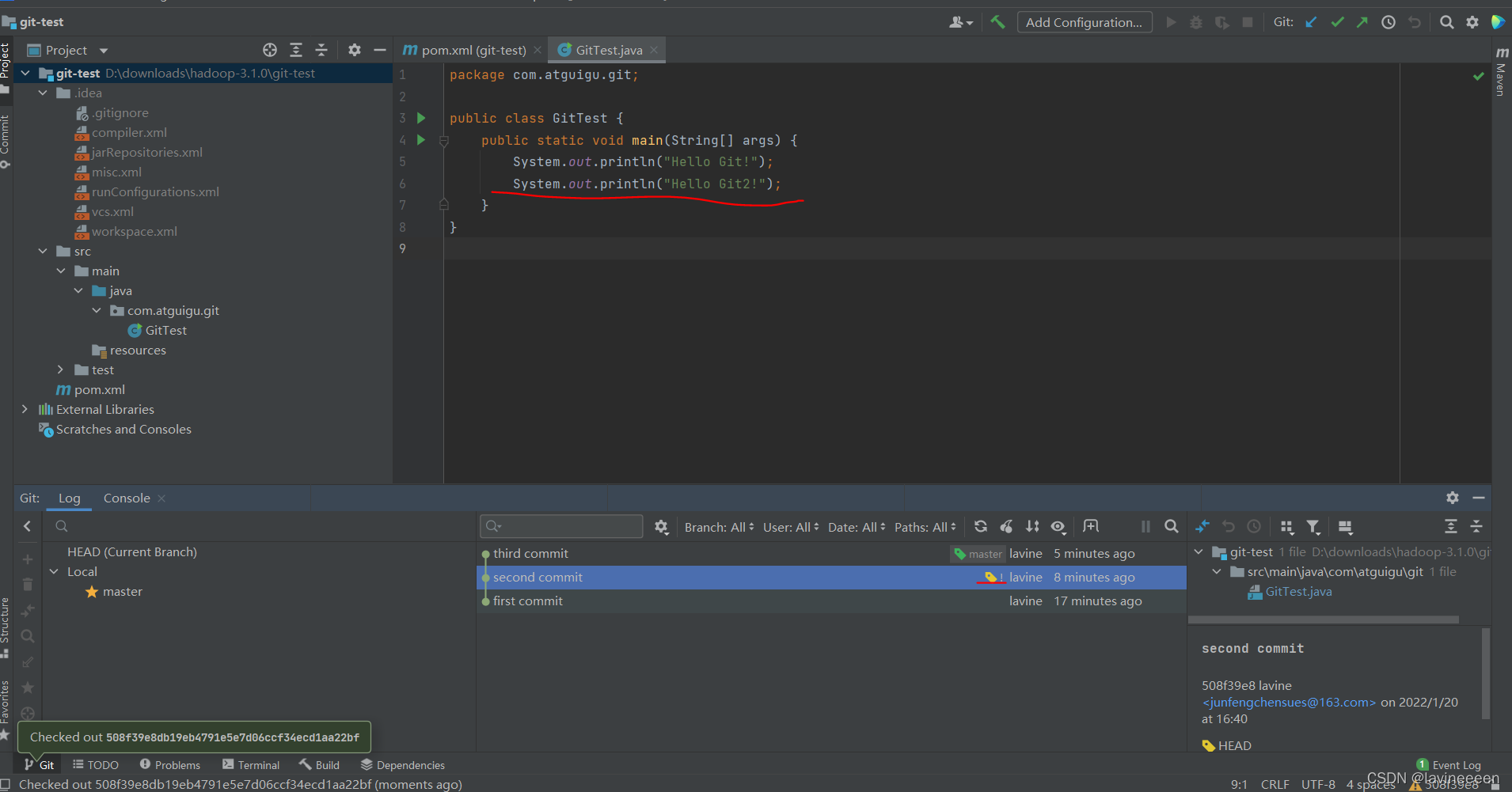The width and height of the screenshot is (1512, 792).
Task: Click the branches search field
Action: click(x=261, y=526)
